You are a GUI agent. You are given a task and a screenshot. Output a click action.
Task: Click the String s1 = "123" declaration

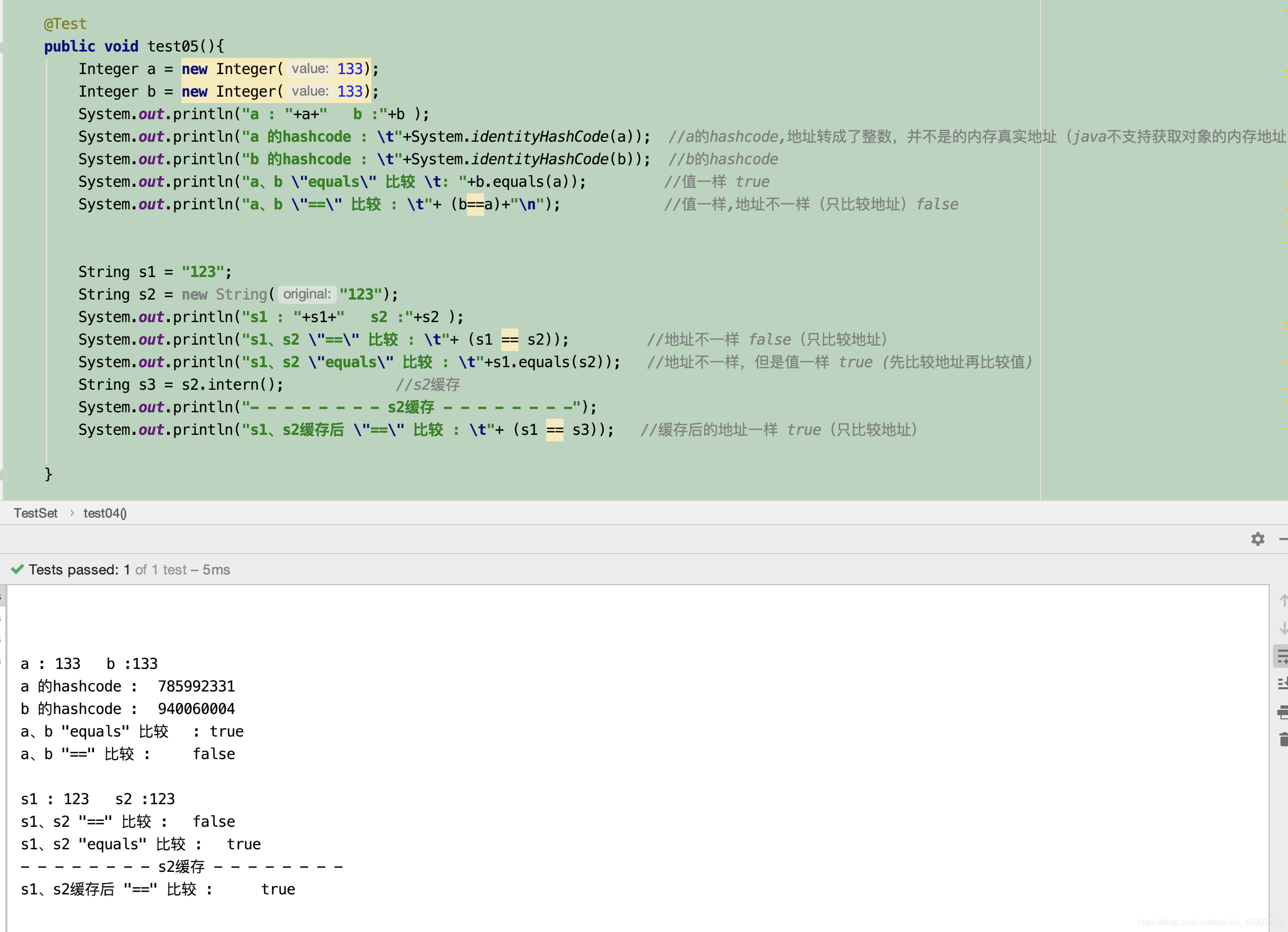coord(155,272)
